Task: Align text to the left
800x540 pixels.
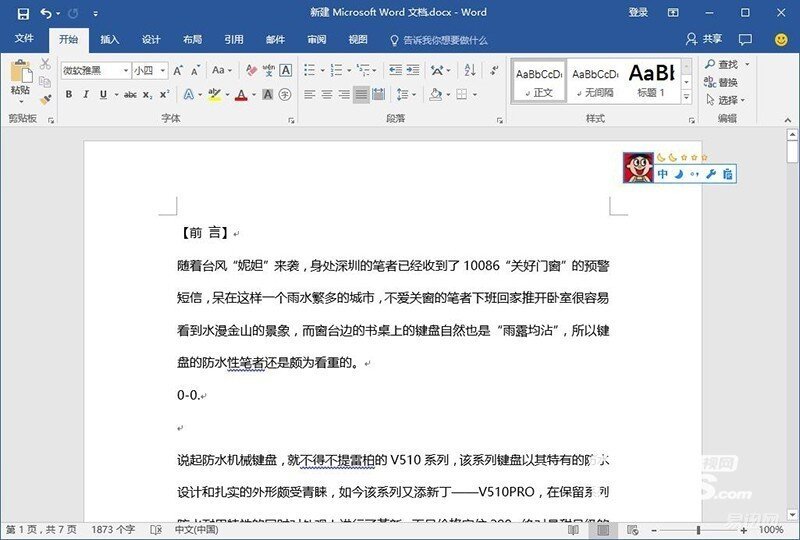Action: coord(310,94)
